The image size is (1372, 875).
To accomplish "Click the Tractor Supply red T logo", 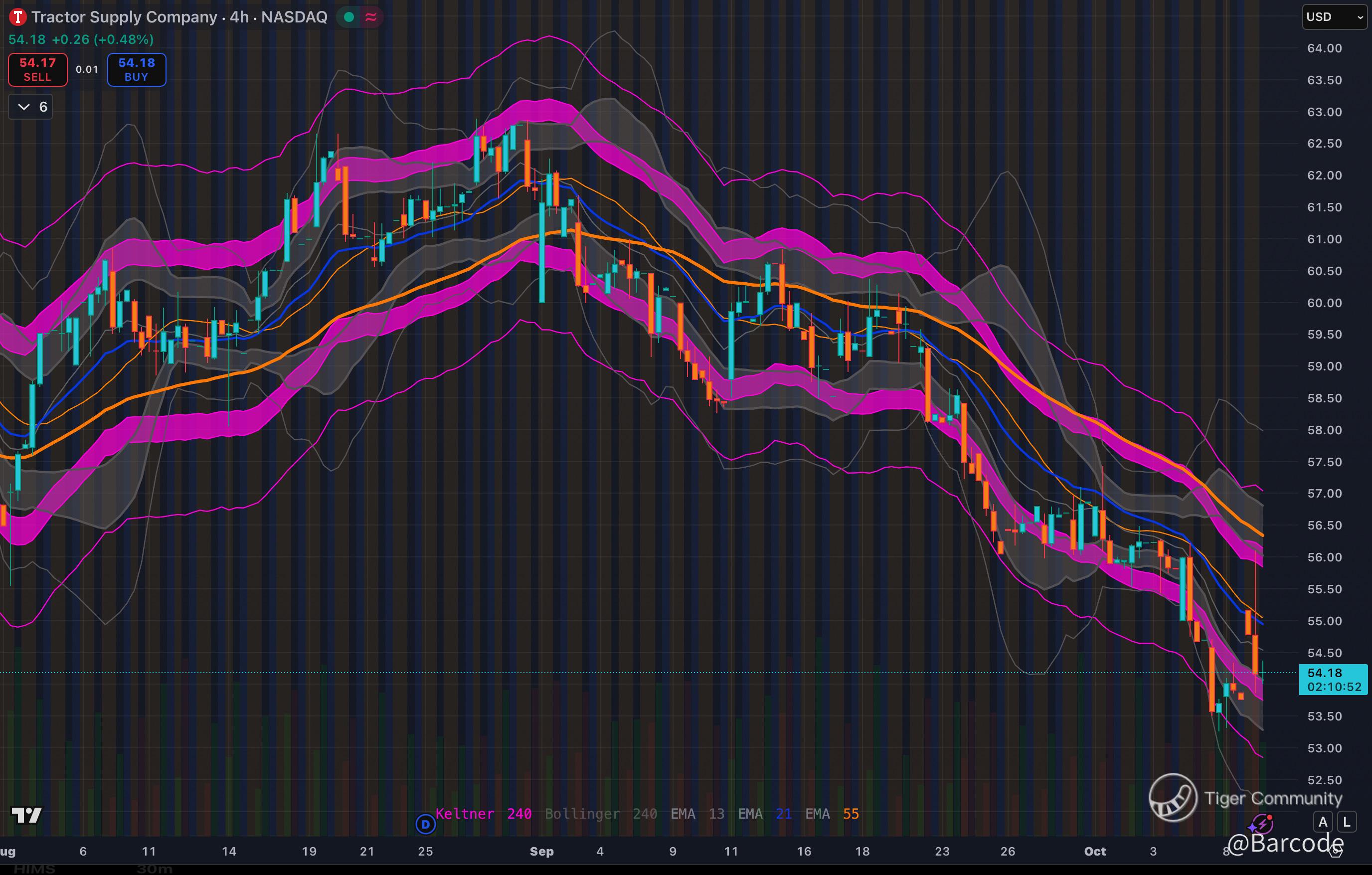I will pos(17,17).
